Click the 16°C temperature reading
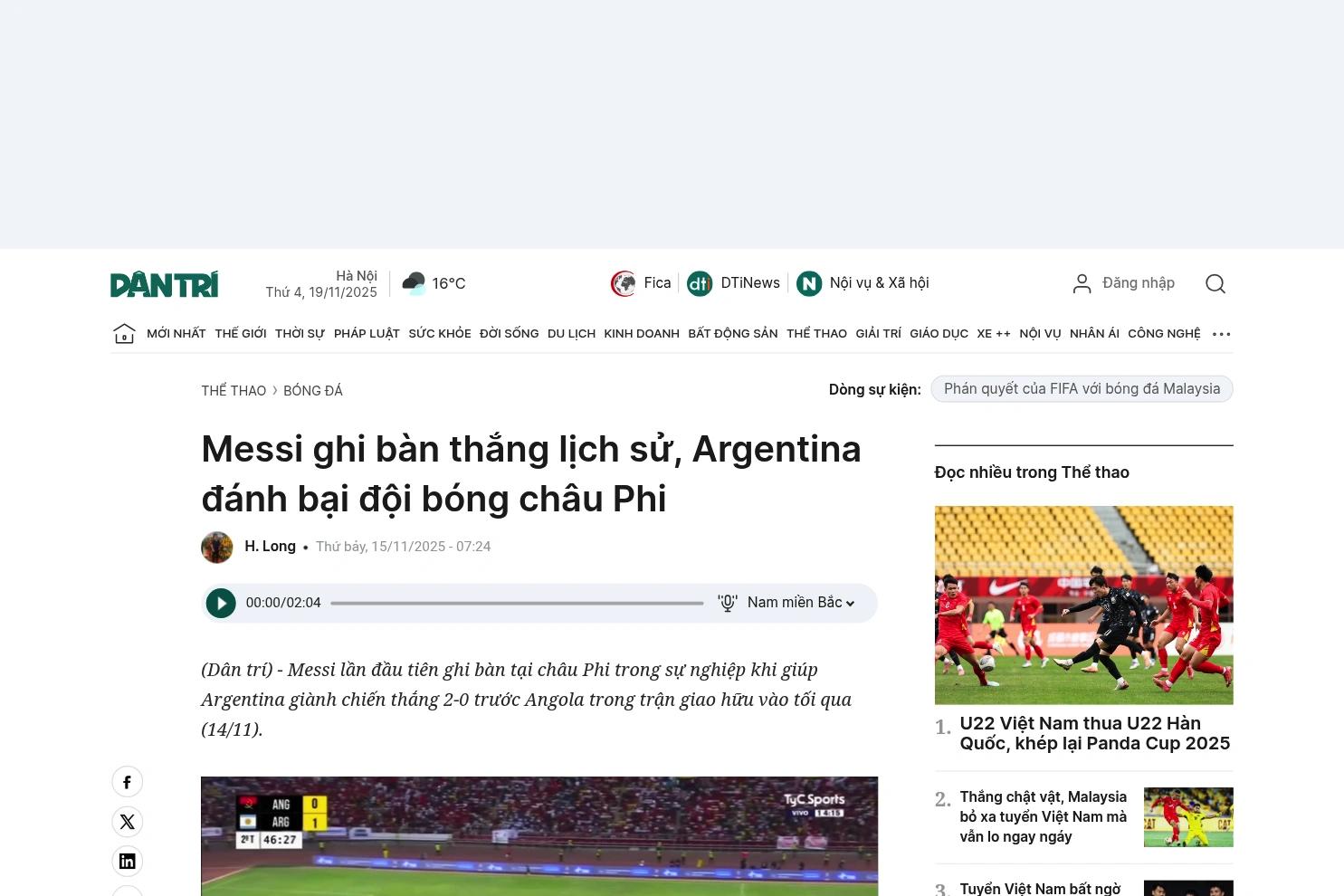 click(x=449, y=284)
